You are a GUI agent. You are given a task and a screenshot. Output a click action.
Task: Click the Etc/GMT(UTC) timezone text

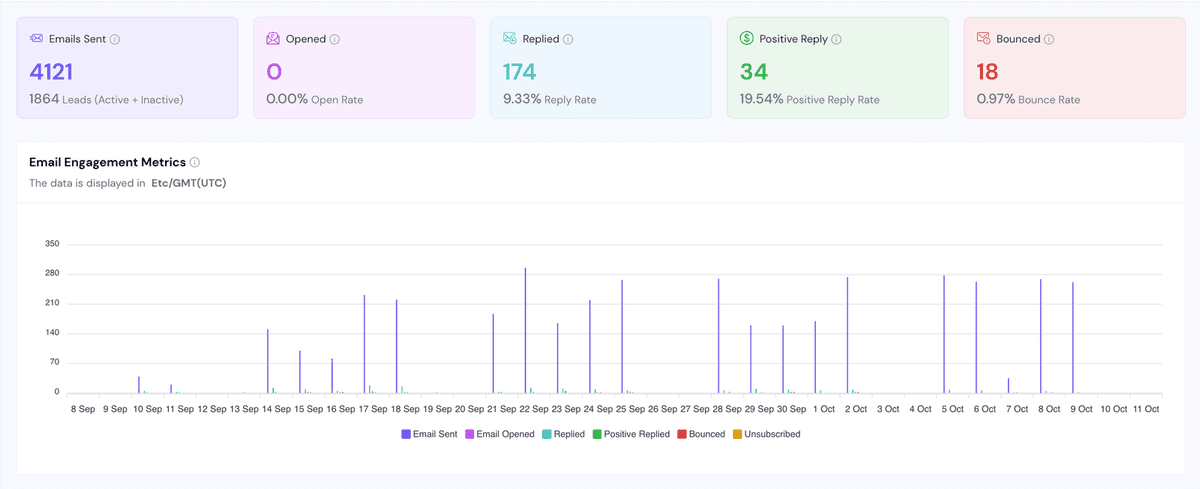coord(189,183)
